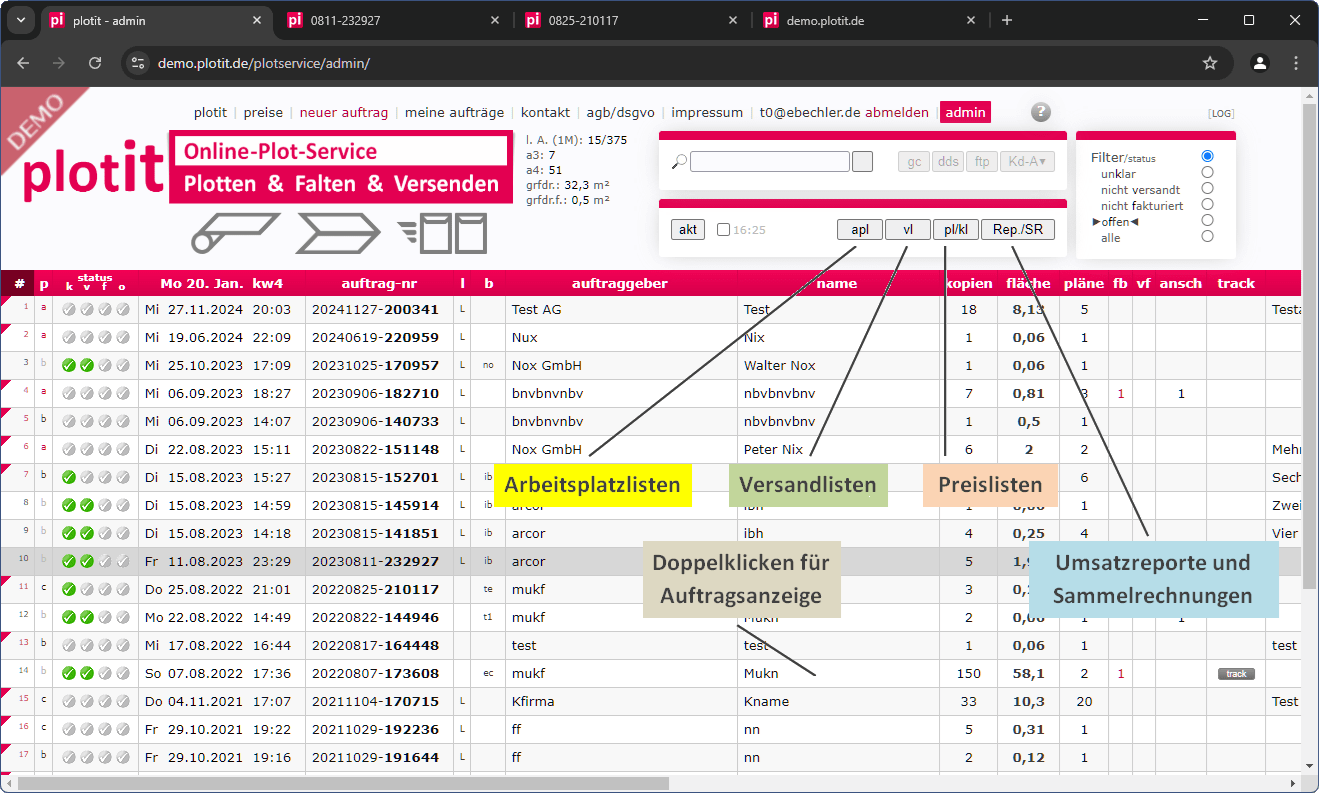Select the "alle" filter radio button
The height and width of the screenshot is (793, 1319).
pyautogui.click(x=1207, y=236)
